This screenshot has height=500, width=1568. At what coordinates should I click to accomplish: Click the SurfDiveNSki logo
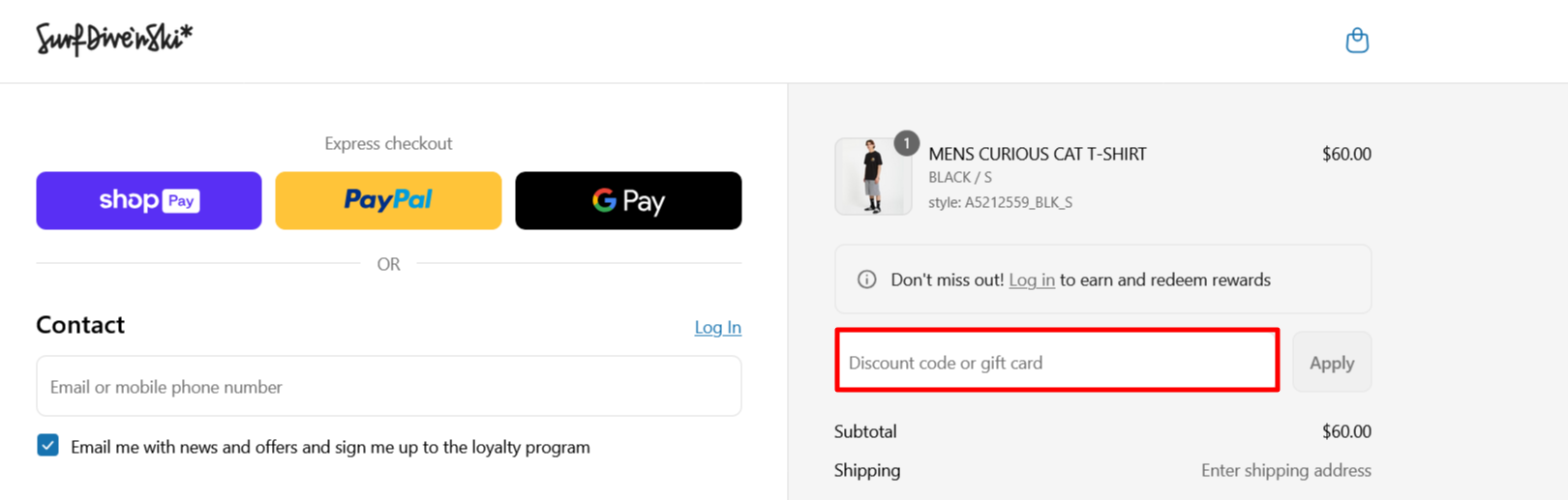point(114,39)
